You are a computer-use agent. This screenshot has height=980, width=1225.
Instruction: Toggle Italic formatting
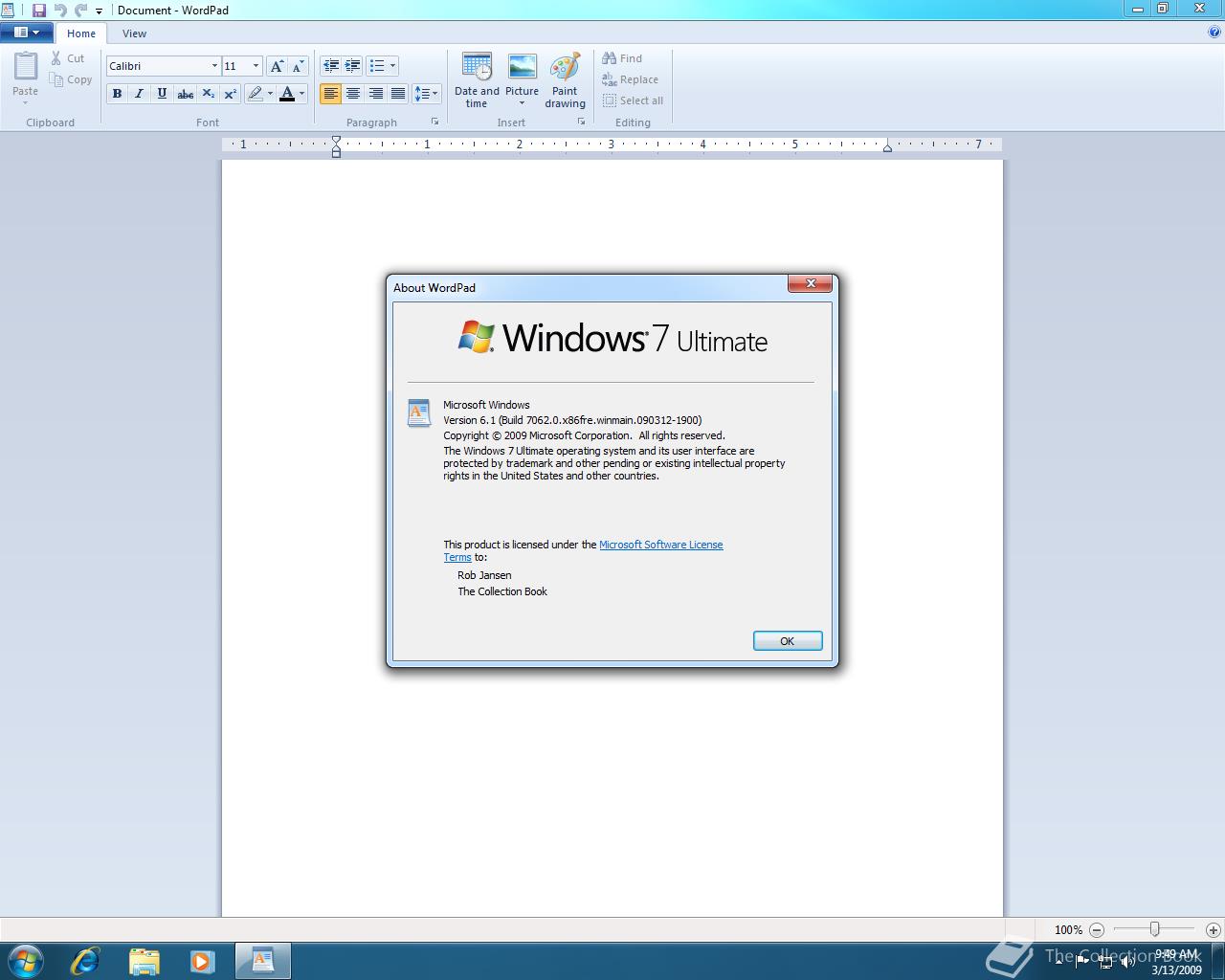pos(140,94)
